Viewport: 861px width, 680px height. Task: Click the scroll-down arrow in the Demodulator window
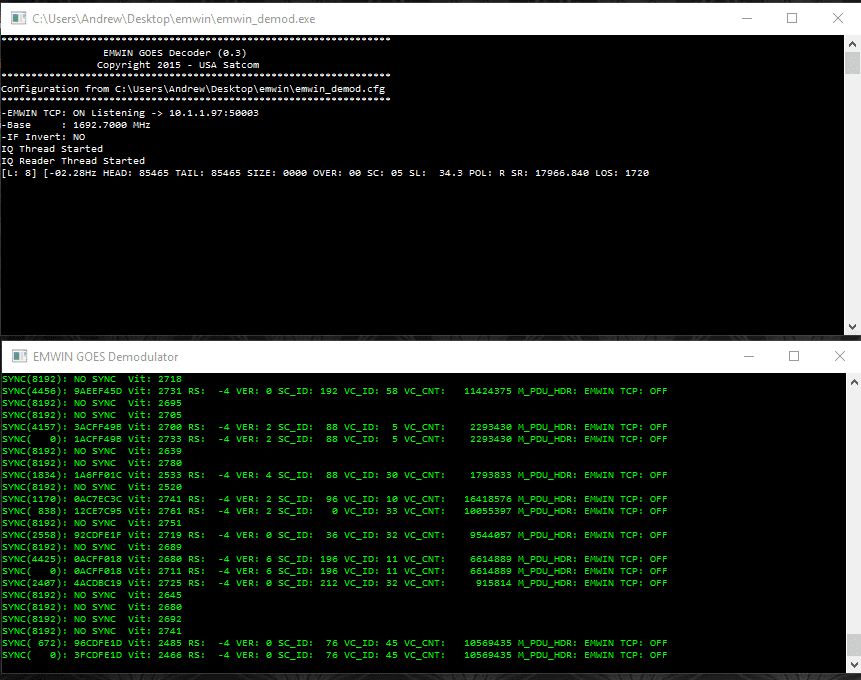pyautogui.click(x=854, y=665)
